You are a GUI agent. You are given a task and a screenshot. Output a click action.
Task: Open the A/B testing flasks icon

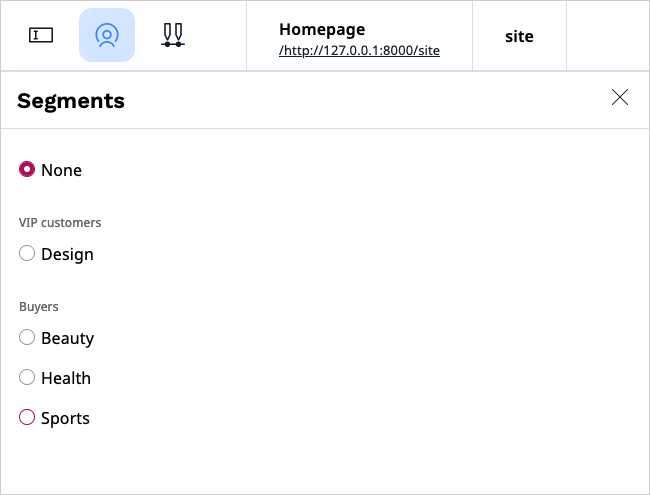point(173,35)
